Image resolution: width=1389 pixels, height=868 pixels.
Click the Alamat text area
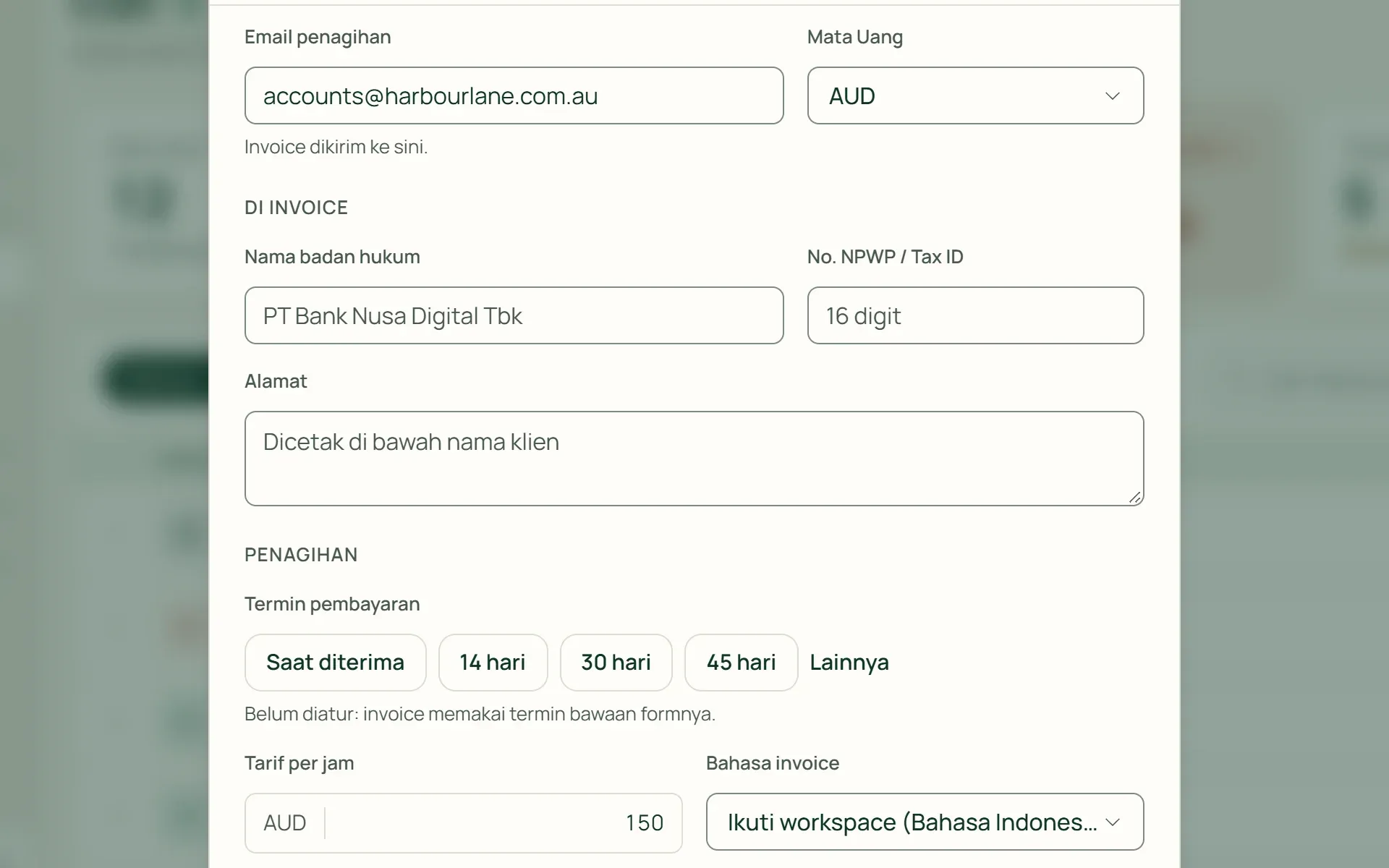point(694,459)
